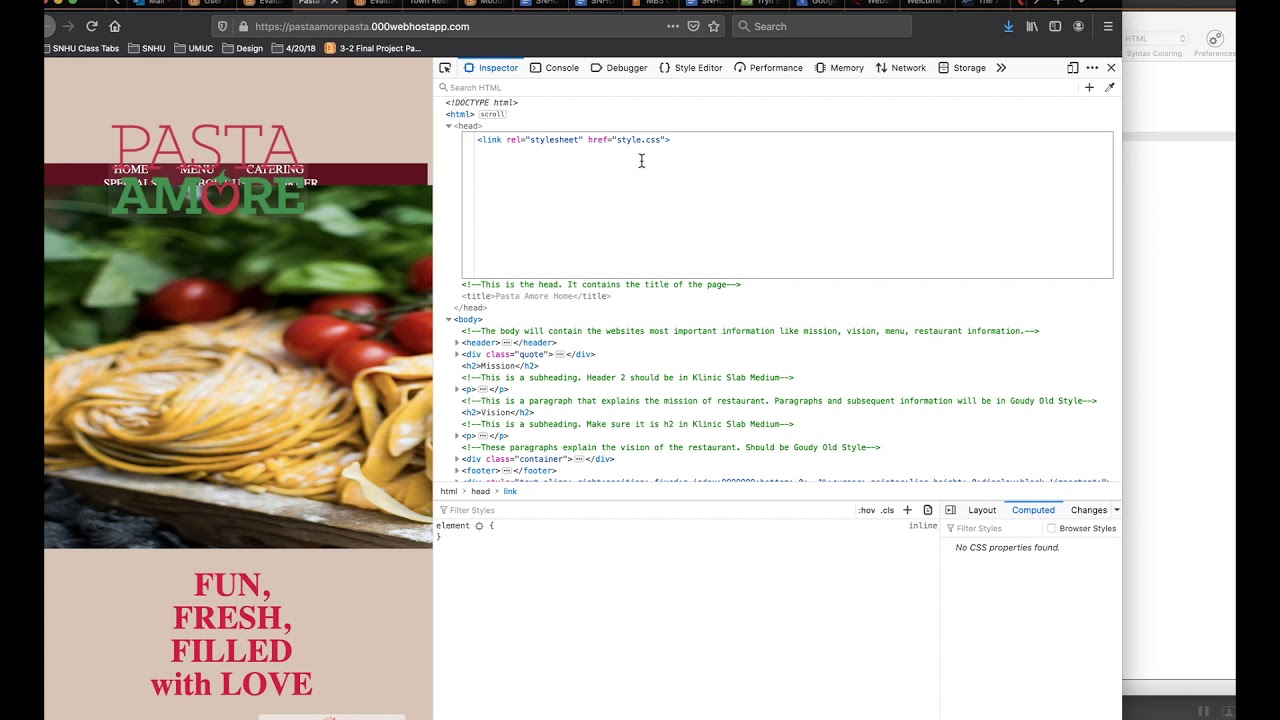This screenshot has width=1280, height=720.
Task: Focus Filter Styles field in Computed panel
Action: click(992, 529)
